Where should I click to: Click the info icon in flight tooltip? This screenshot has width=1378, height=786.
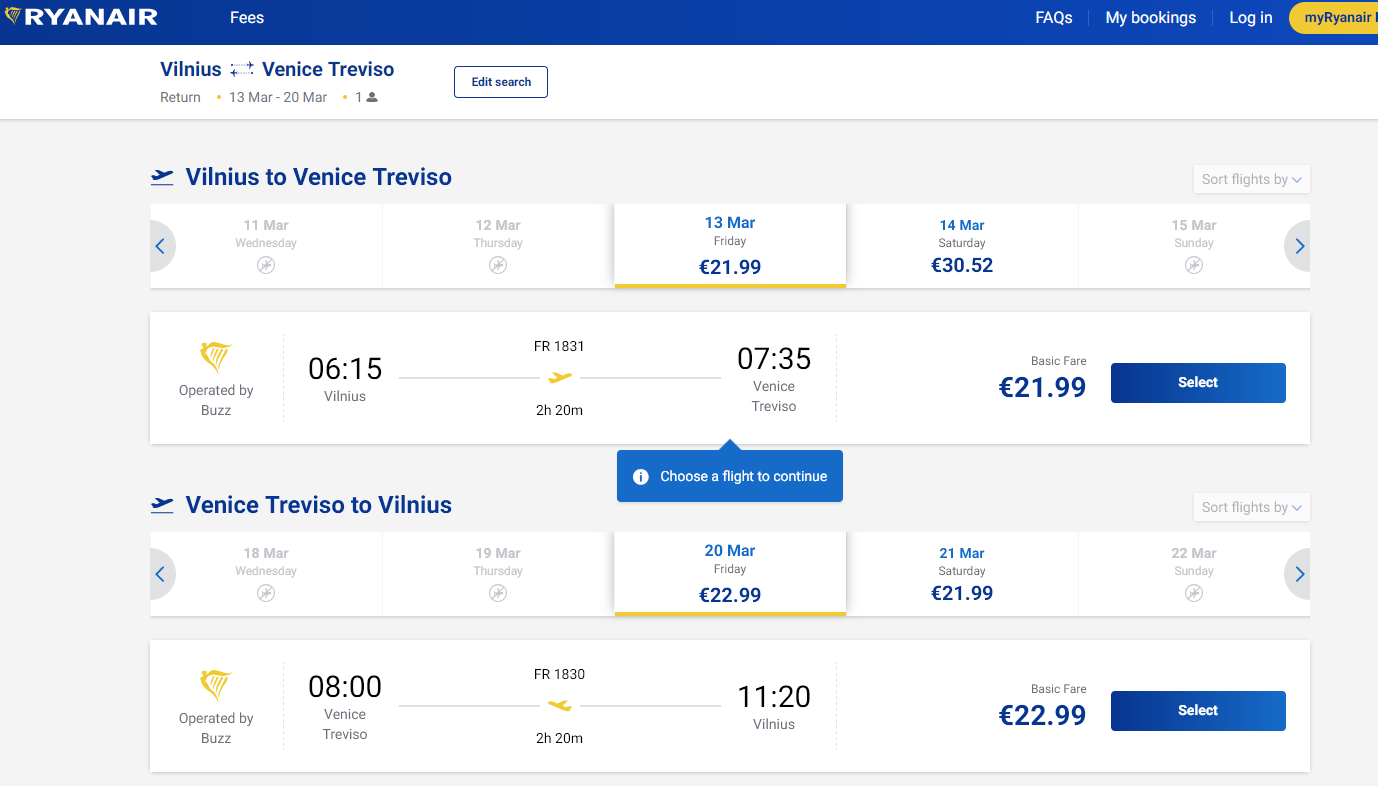[x=641, y=477]
